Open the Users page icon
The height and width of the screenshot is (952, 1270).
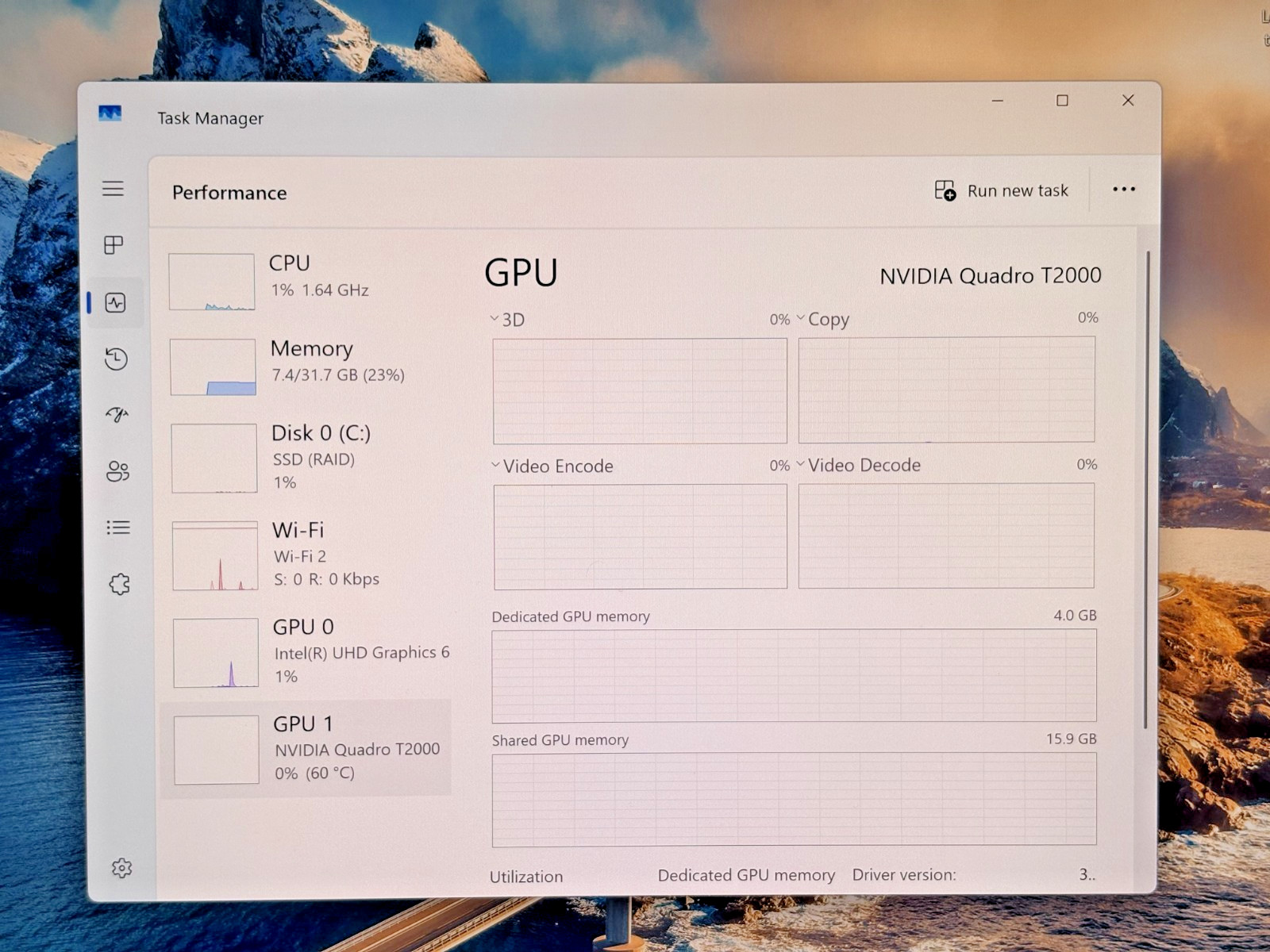coord(117,471)
